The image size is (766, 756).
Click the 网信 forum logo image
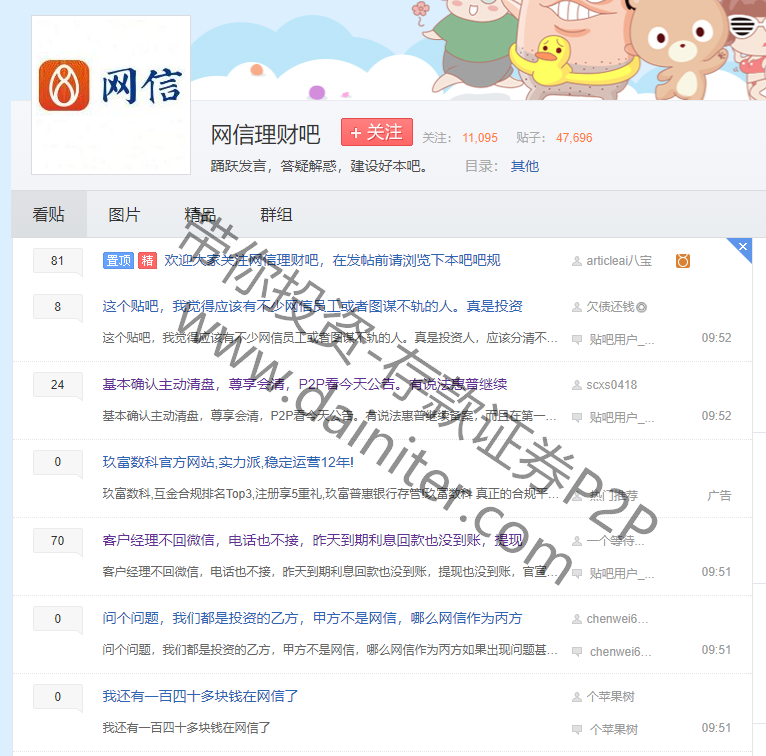tap(111, 95)
